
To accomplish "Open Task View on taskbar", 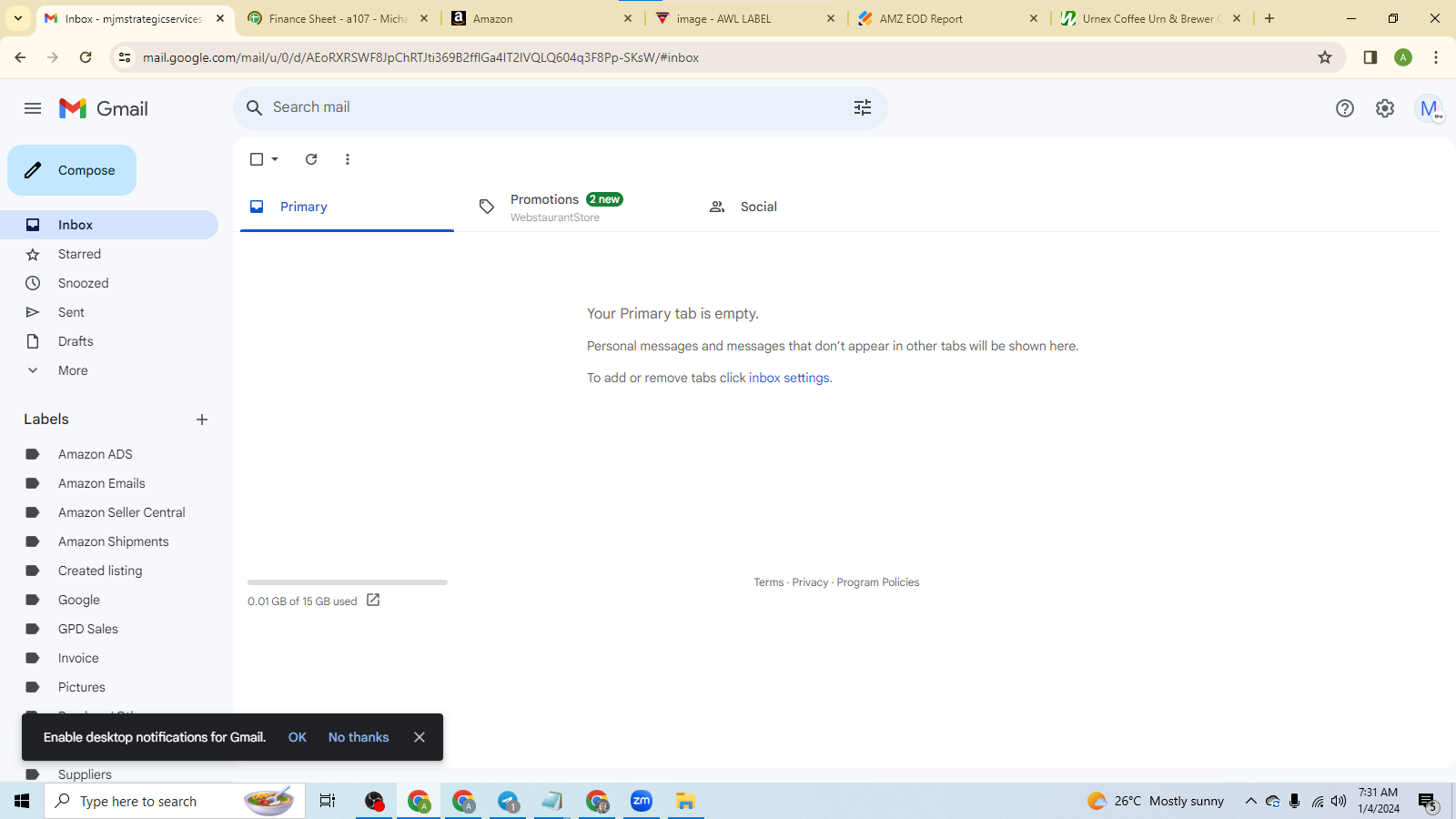I will 328,801.
